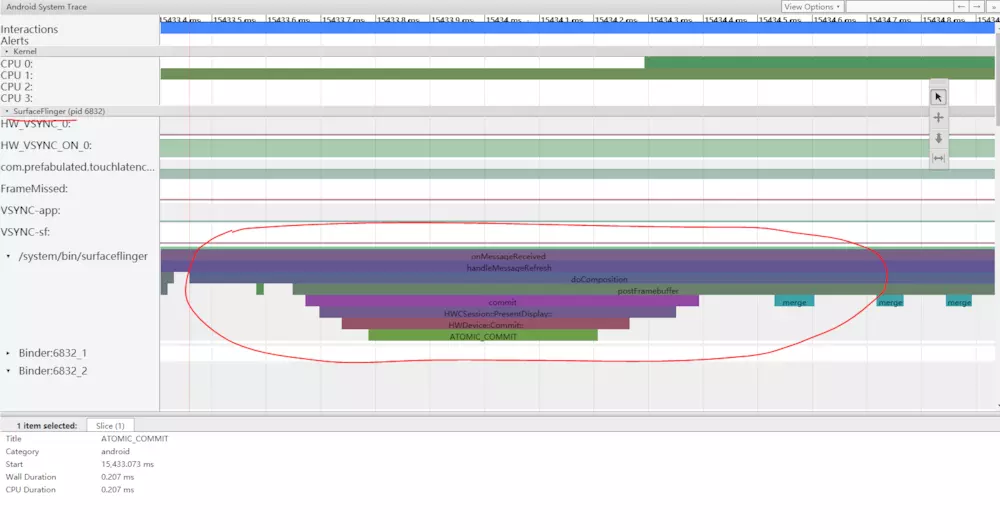The image size is (1000, 530).
Task: Click the com.prefabulated.touchlatenc... counter track
Action: tap(577, 173)
